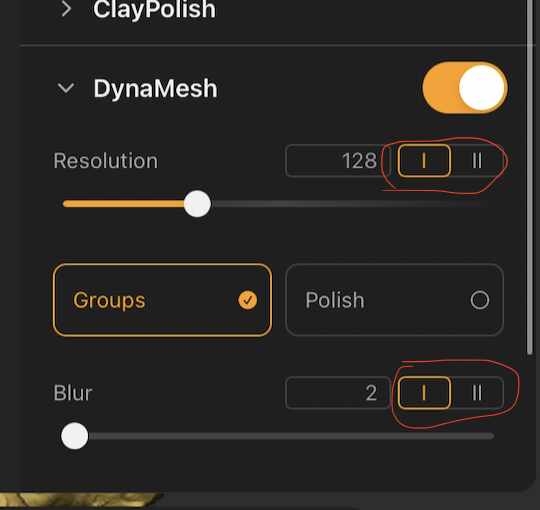This screenshot has height=510, width=540.
Task: Click the Resolution slider handle
Action: point(197,204)
